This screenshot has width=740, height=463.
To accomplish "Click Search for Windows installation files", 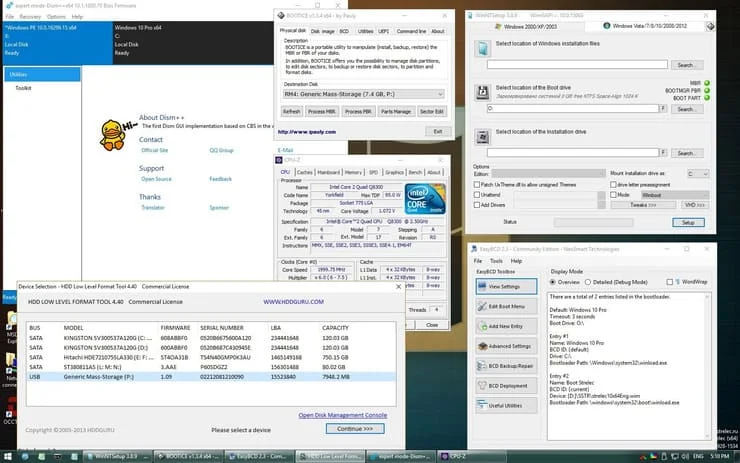I will (685, 65).
